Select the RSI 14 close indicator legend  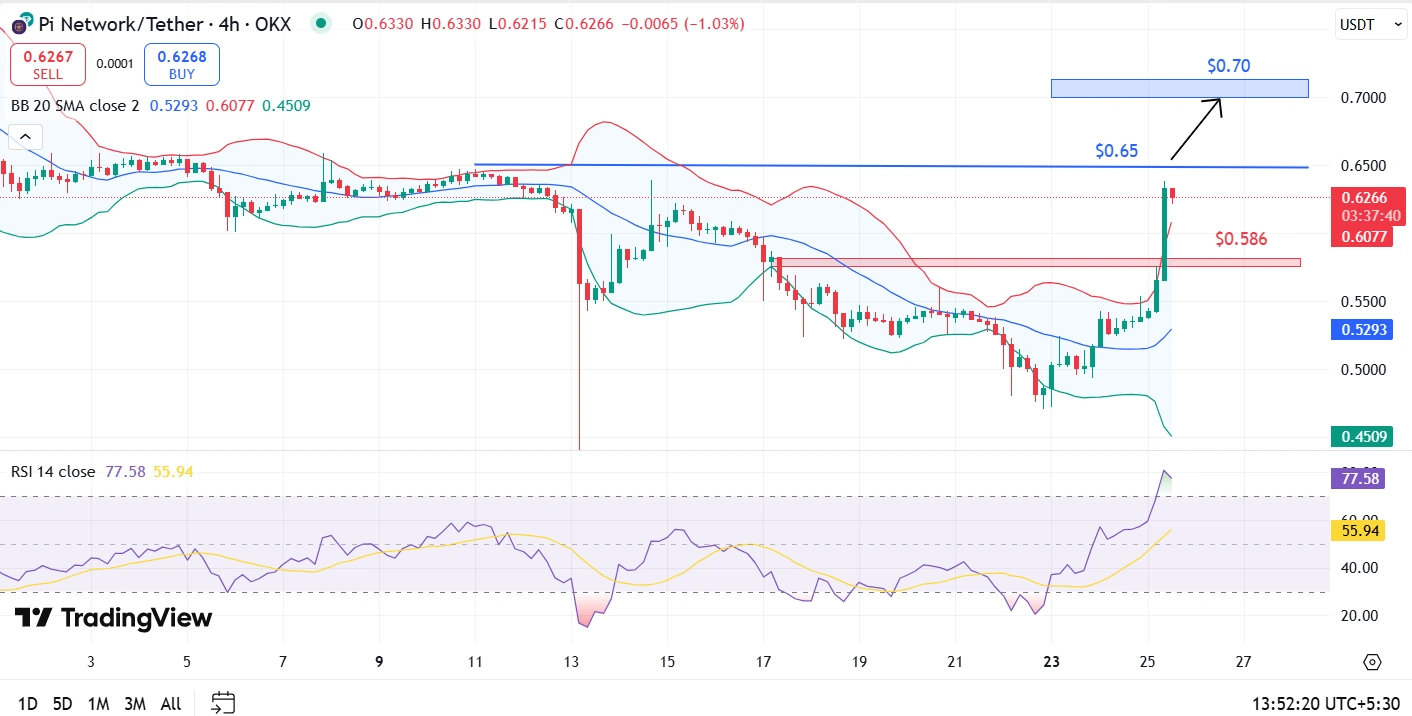53,471
